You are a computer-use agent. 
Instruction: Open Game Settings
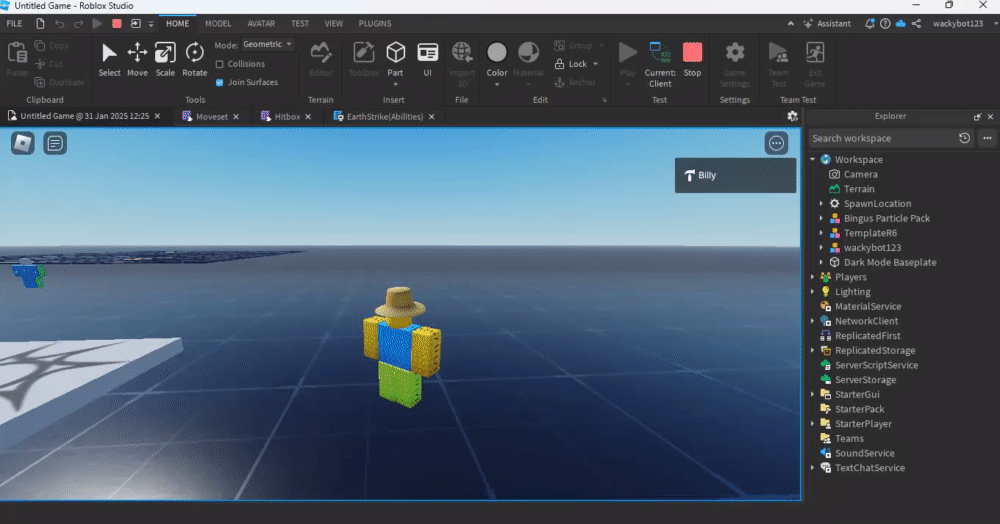(735, 64)
